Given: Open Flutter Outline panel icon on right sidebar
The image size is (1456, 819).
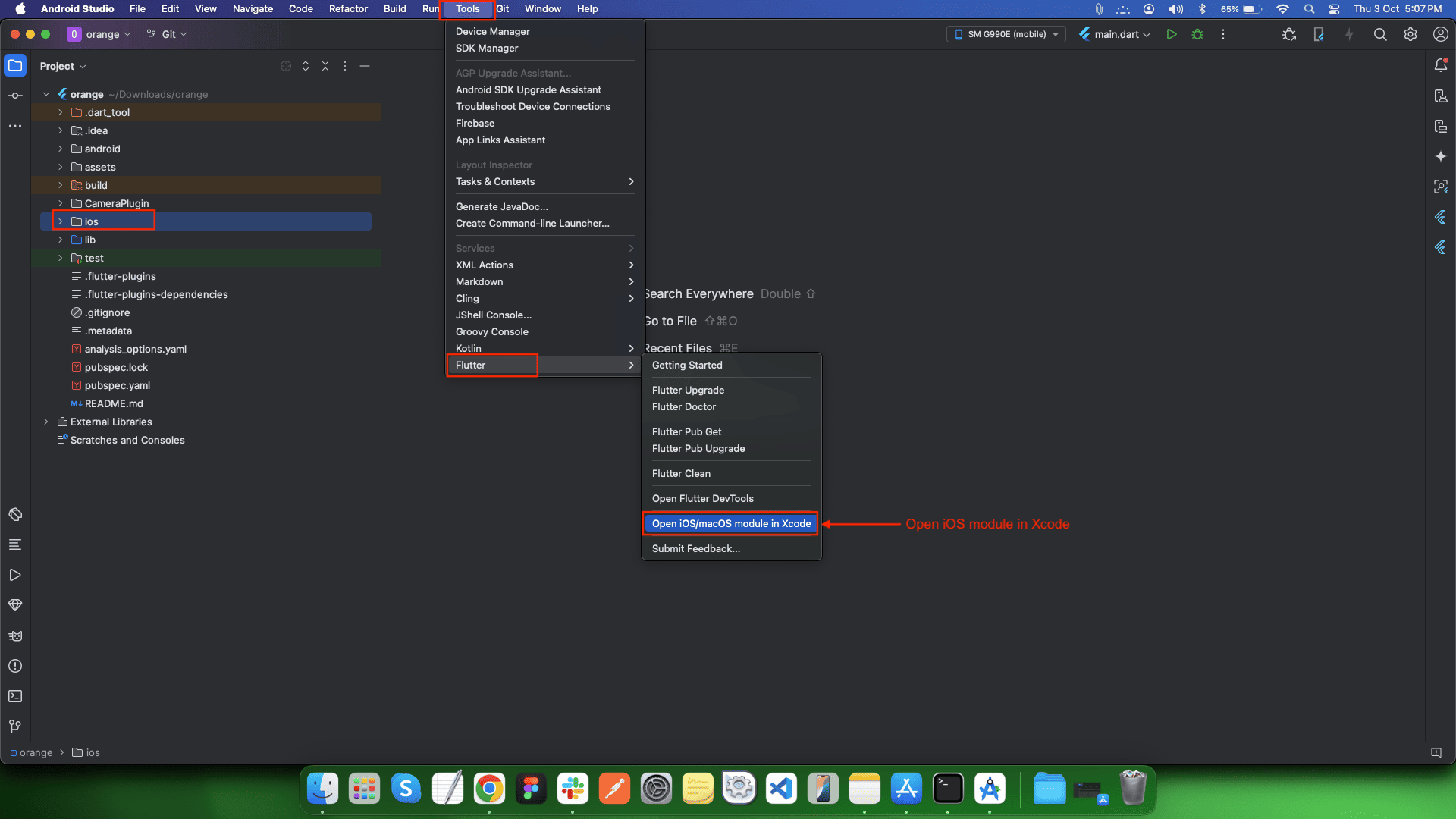Looking at the screenshot, I should click(1440, 218).
